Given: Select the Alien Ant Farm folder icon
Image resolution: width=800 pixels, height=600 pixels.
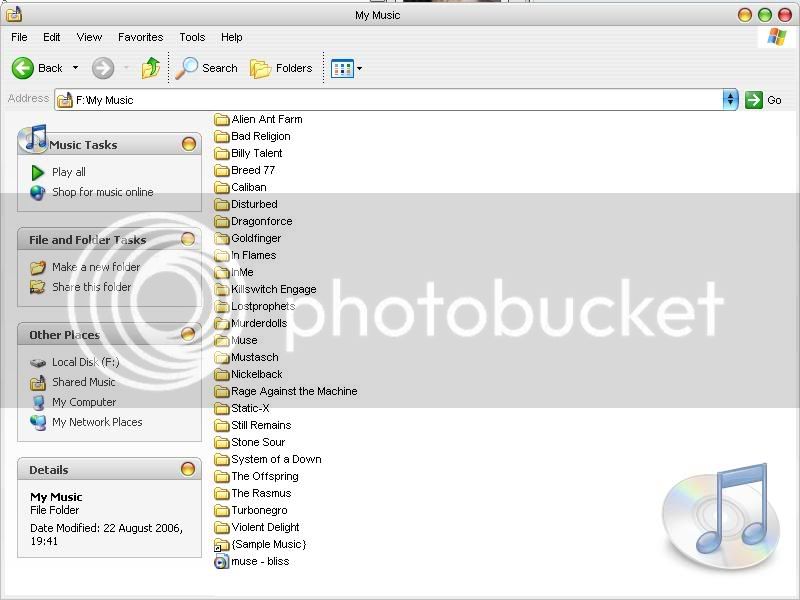Looking at the screenshot, I should point(221,120).
